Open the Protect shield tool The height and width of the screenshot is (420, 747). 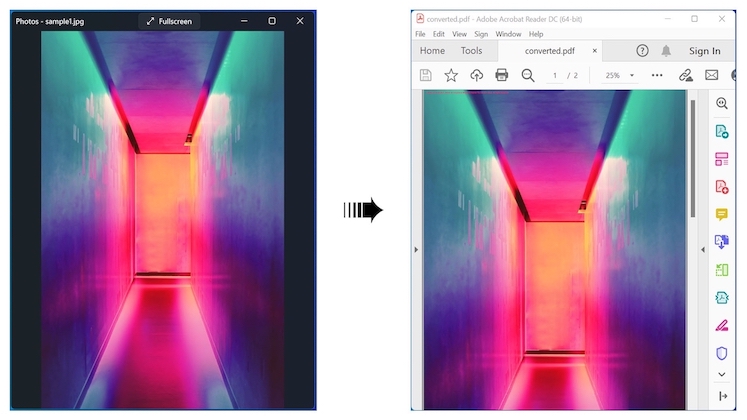[x=721, y=353]
